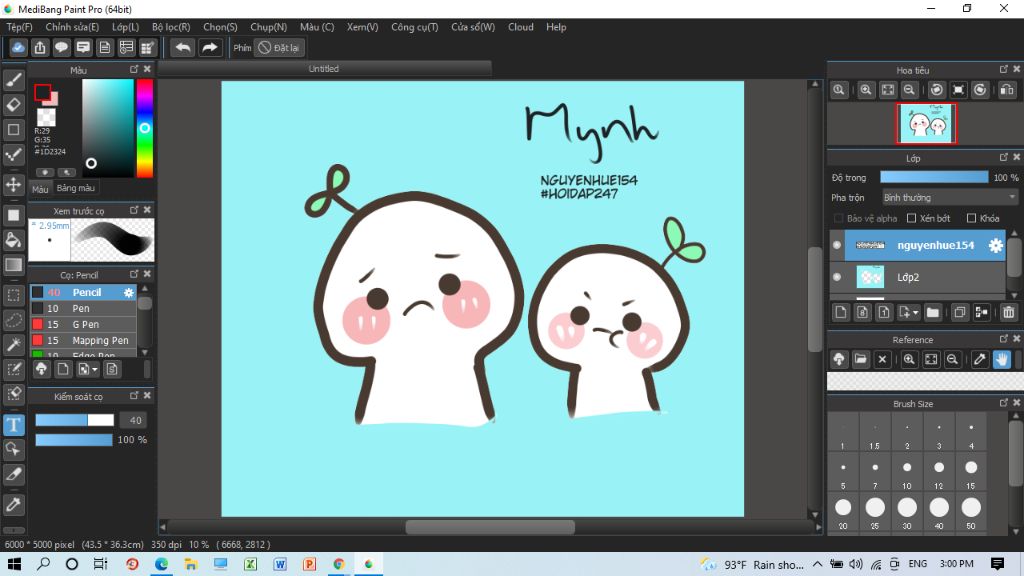The width and height of the screenshot is (1024, 576).
Task: Open the Lớp(L) menu
Action: 125,27
